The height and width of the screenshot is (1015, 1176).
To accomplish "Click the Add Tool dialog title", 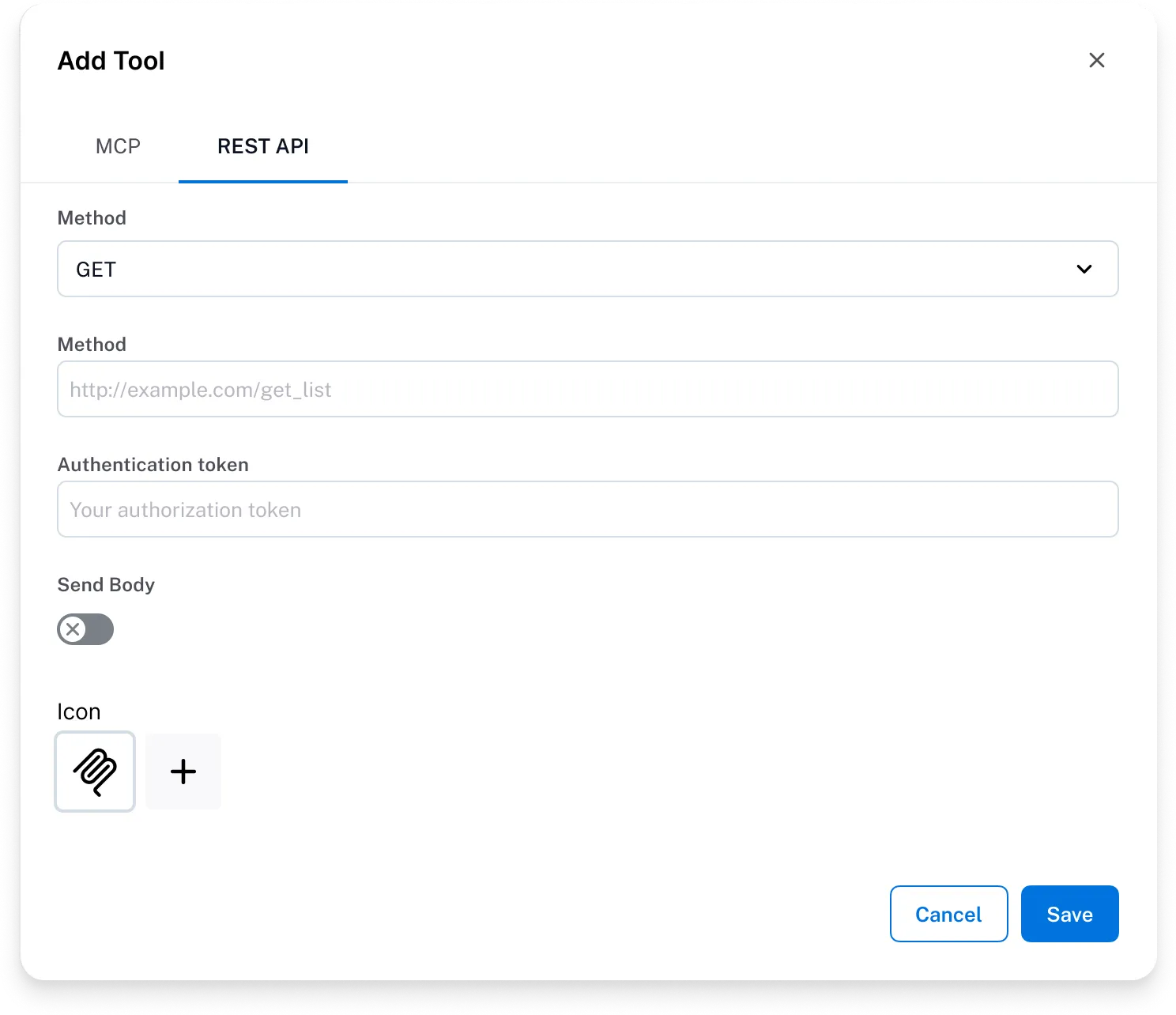I will (x=111, y=61).
